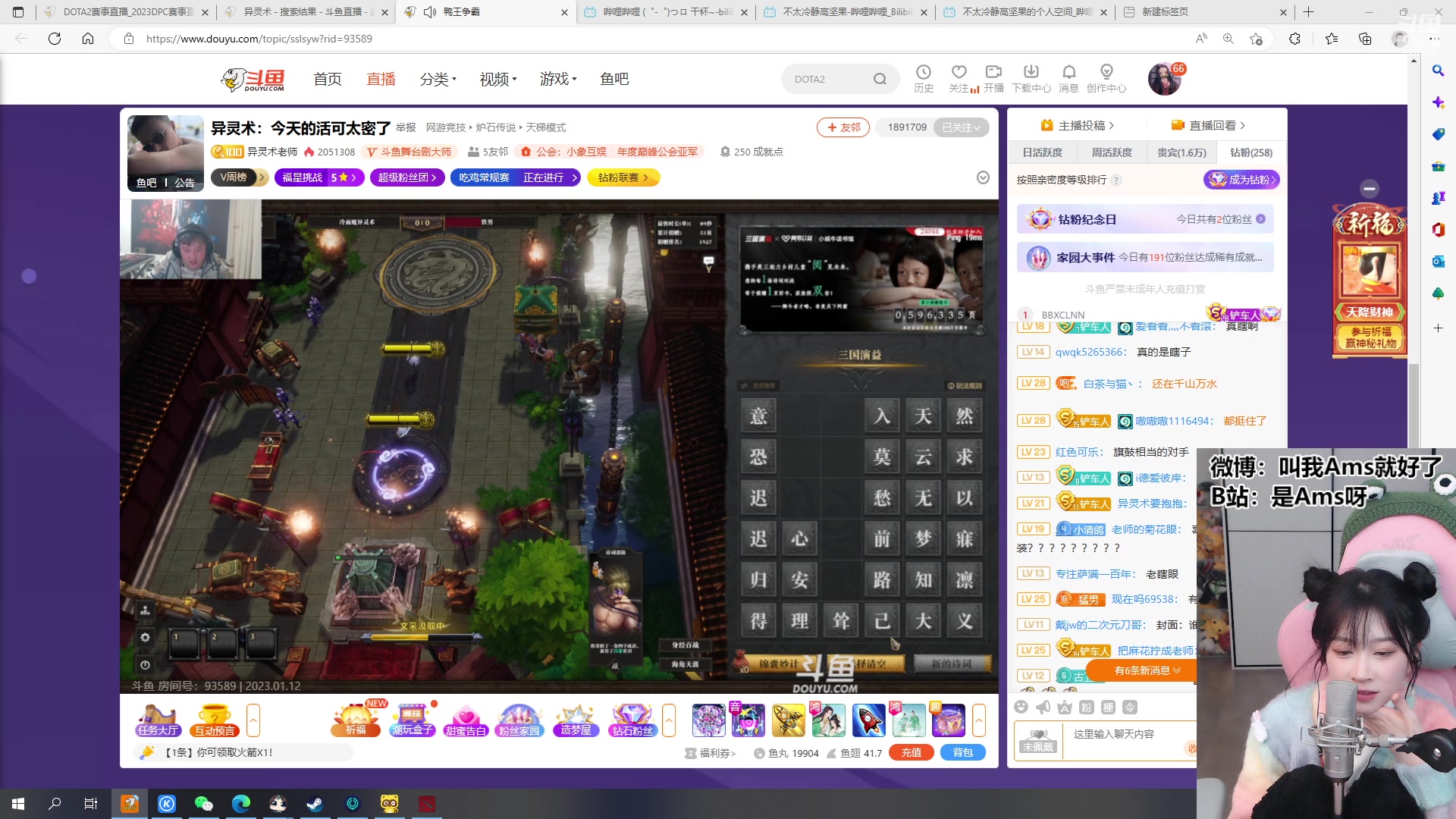This screenshot has height=819, width=1456.
Task: Open 造梦屋 star icon
Action: click(576, 720)
